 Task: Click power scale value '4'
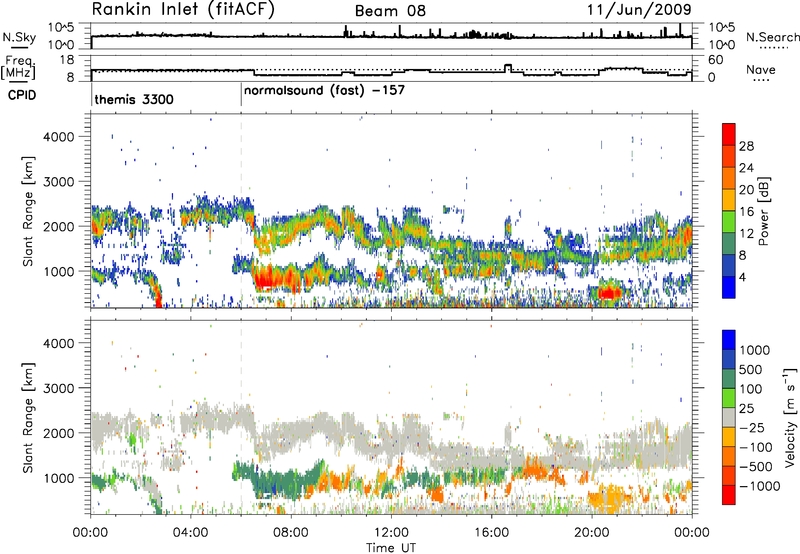pos(743,278)
